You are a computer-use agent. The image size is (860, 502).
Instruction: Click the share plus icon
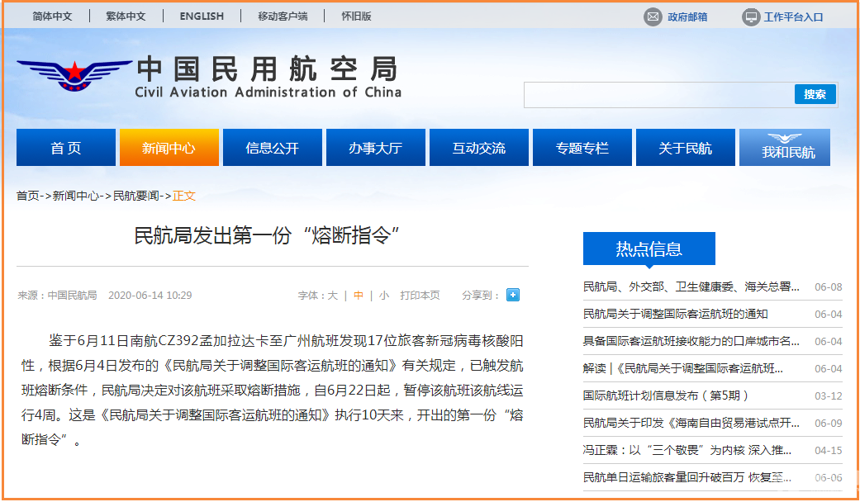coord(513,295)
